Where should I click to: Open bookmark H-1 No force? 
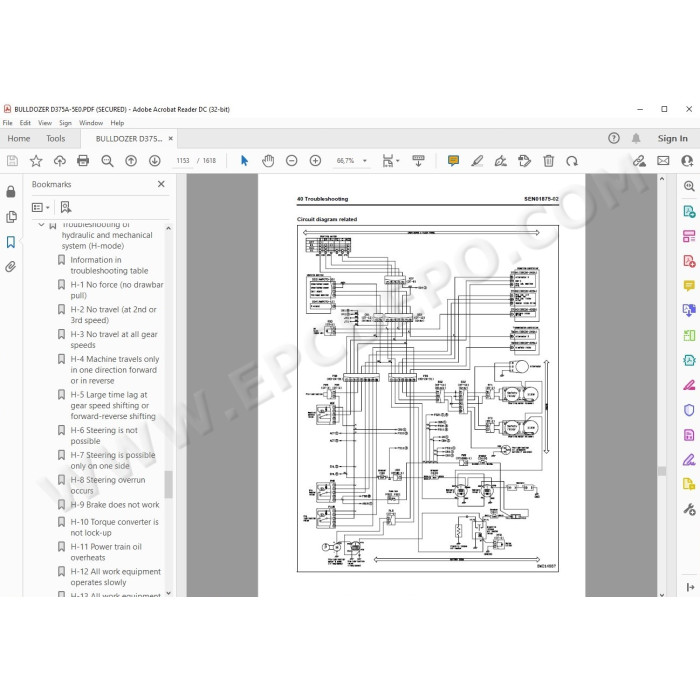[117, 290]
